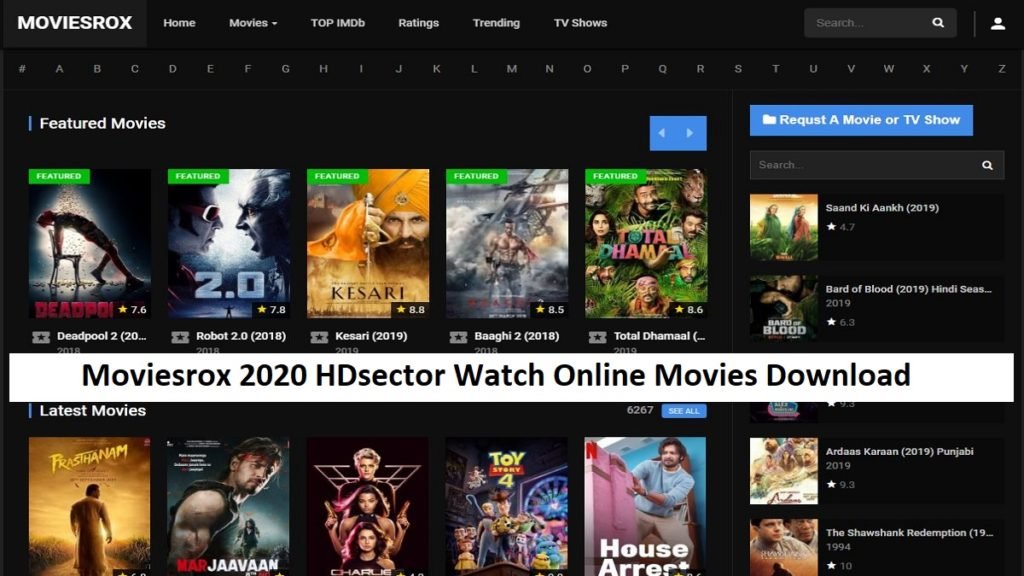Go to TOP IMDb section

point(338,23)
